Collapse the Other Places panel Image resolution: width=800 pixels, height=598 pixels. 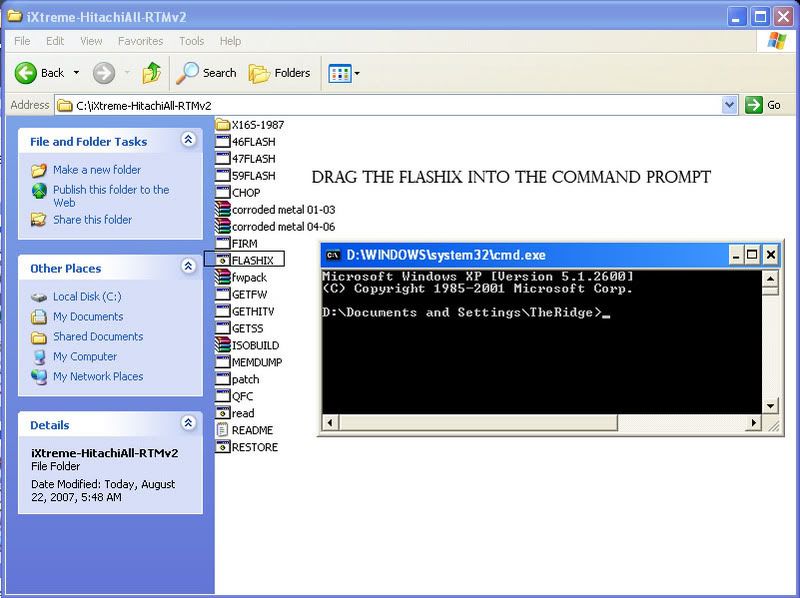[188, 266]
